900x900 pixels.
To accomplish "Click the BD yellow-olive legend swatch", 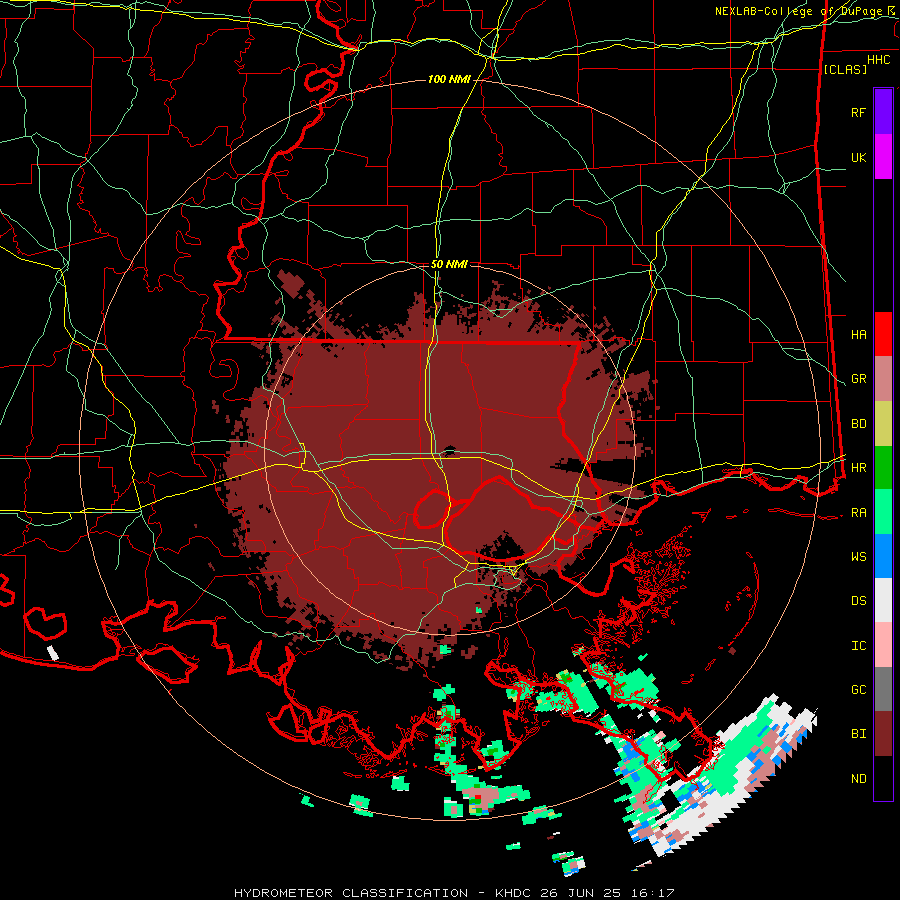I will 883,424.
